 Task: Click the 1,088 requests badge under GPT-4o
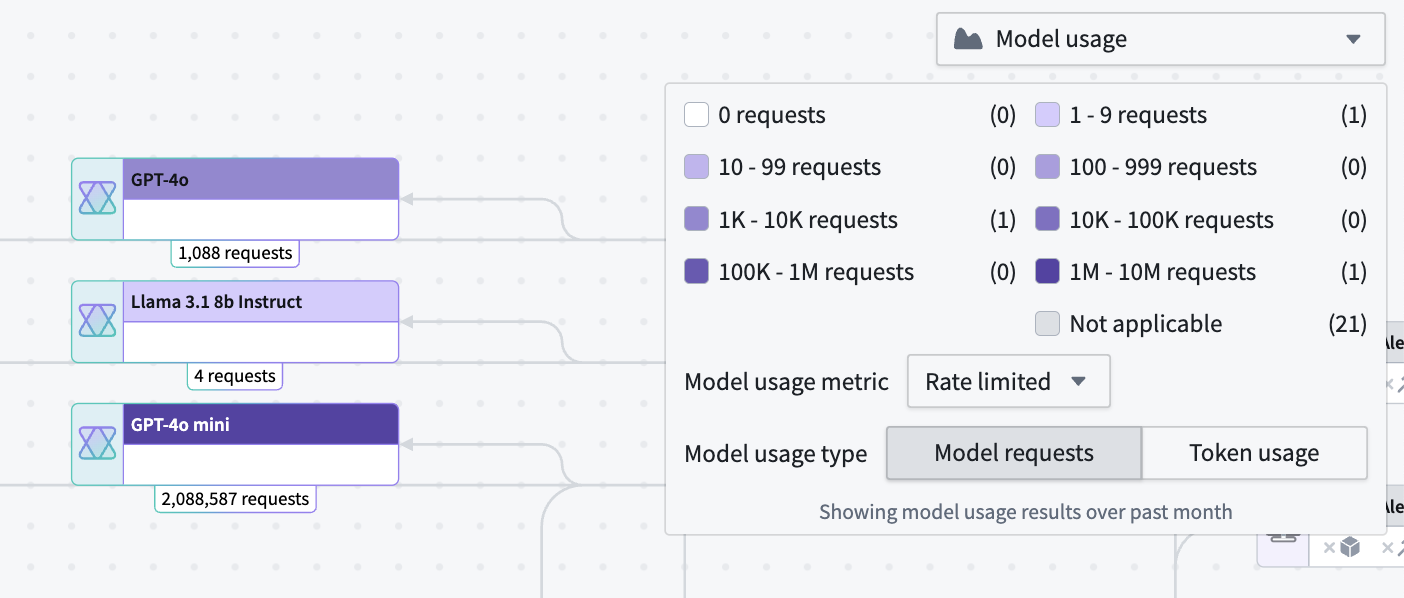pyautogui.click(x=235, y=253)
